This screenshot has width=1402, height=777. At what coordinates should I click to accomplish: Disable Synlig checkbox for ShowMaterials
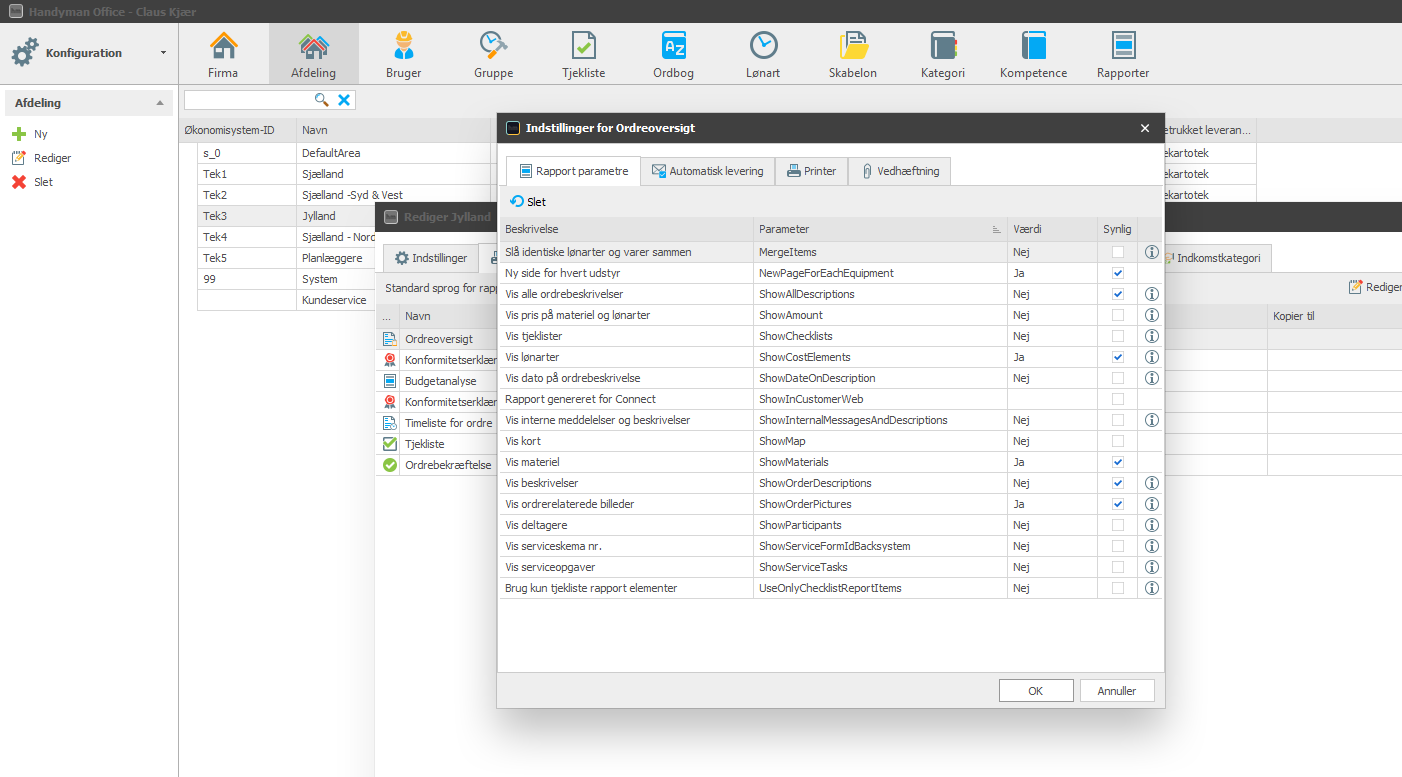1117,461
